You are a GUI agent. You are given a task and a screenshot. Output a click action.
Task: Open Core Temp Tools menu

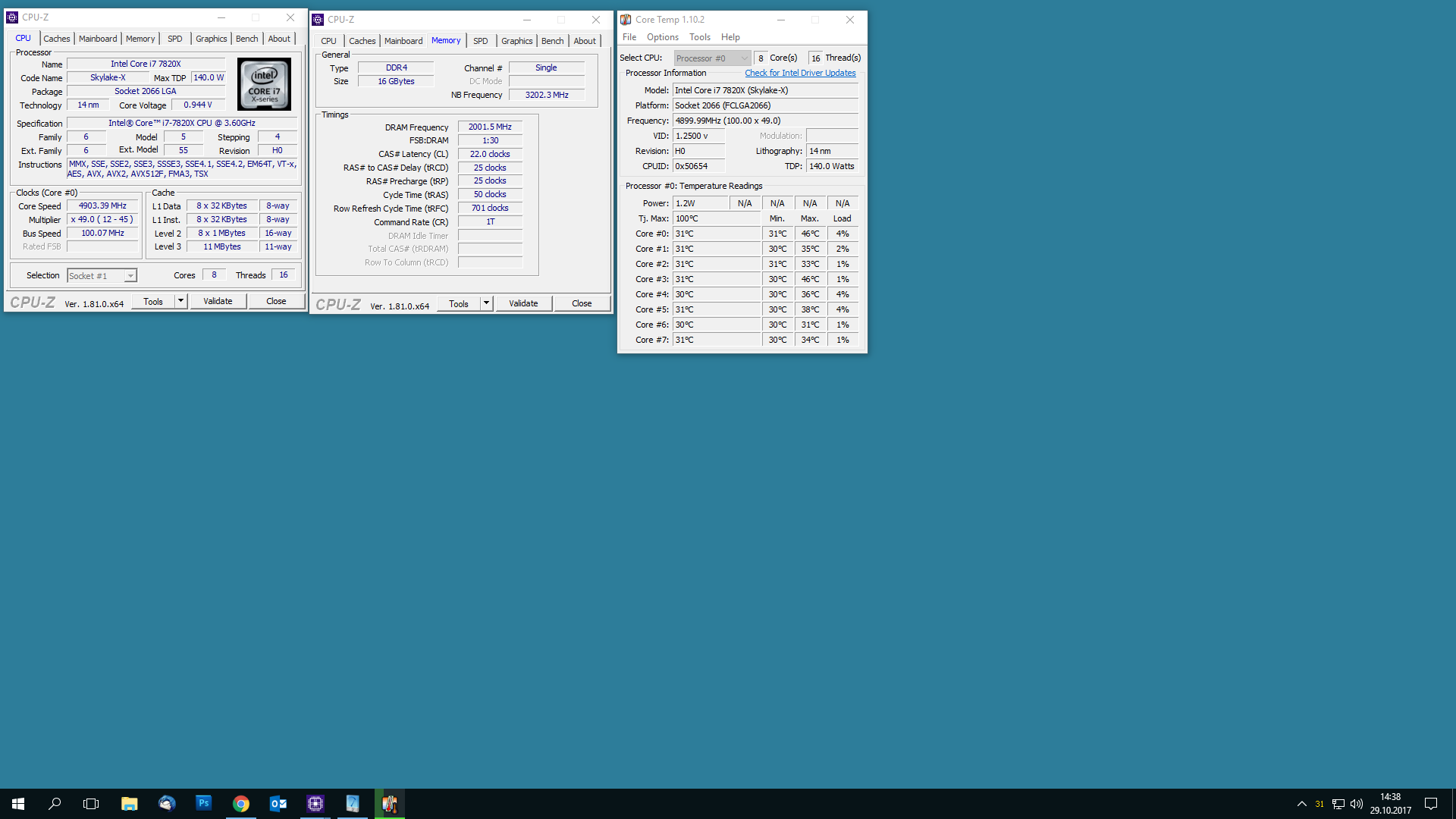tap(700, 37)
